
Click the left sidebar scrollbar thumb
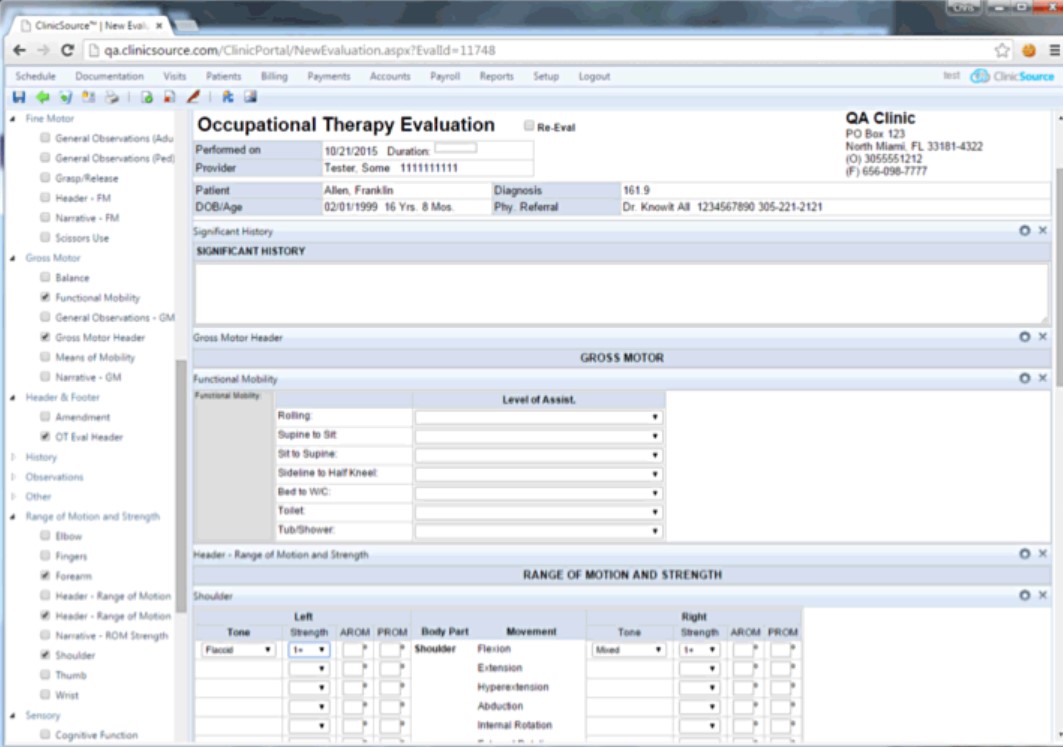coord(181,486)
